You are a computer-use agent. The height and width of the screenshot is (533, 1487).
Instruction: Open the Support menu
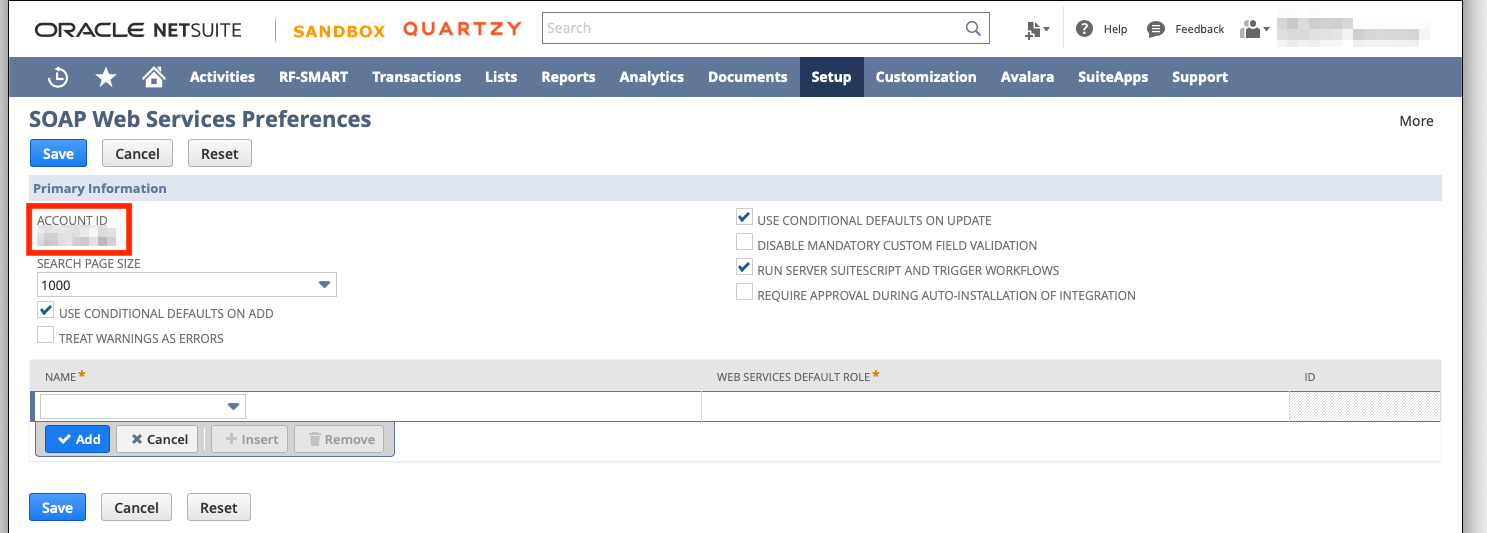tap(1200, 77)
